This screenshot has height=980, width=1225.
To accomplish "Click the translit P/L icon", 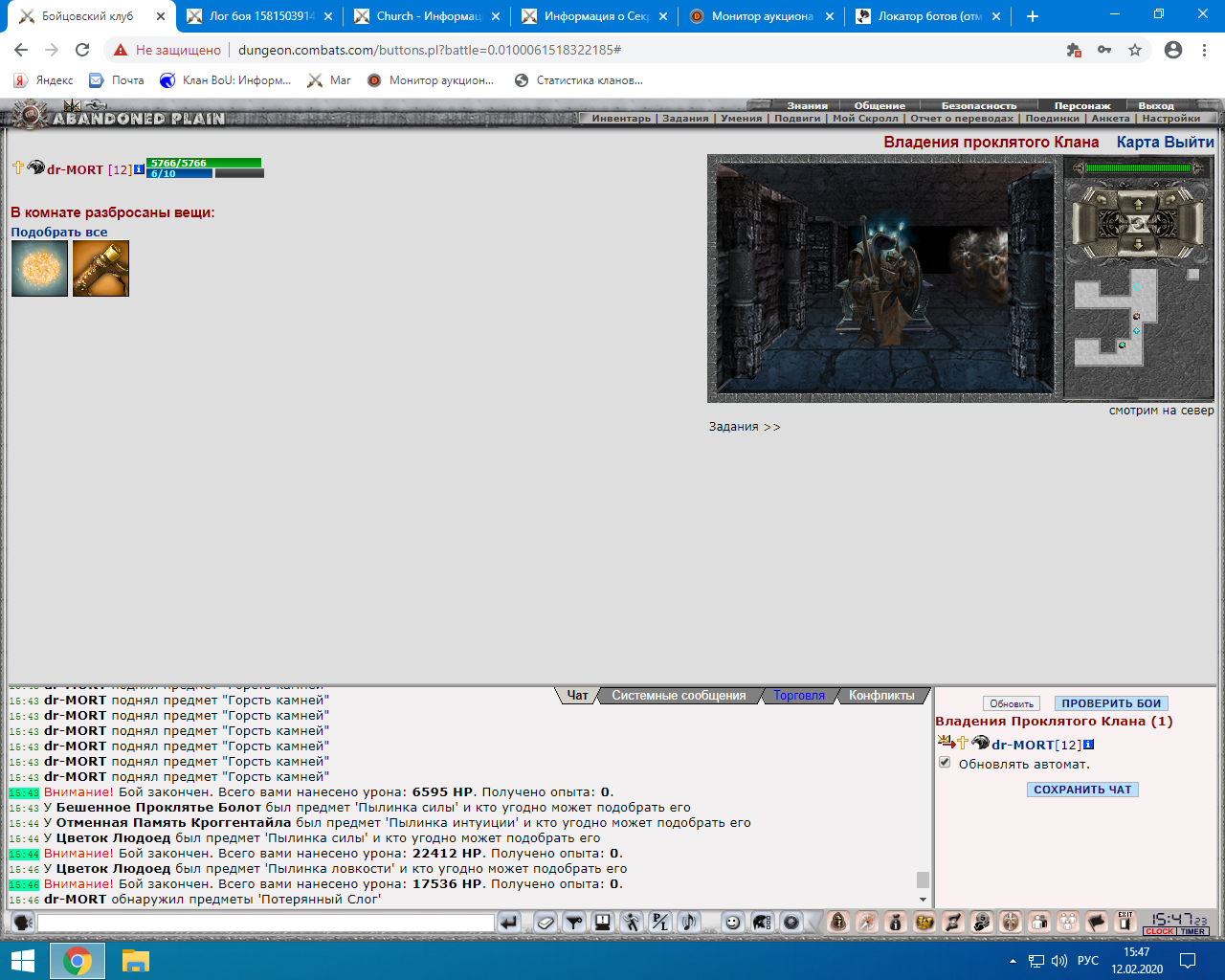I will (x=659, y=922).
